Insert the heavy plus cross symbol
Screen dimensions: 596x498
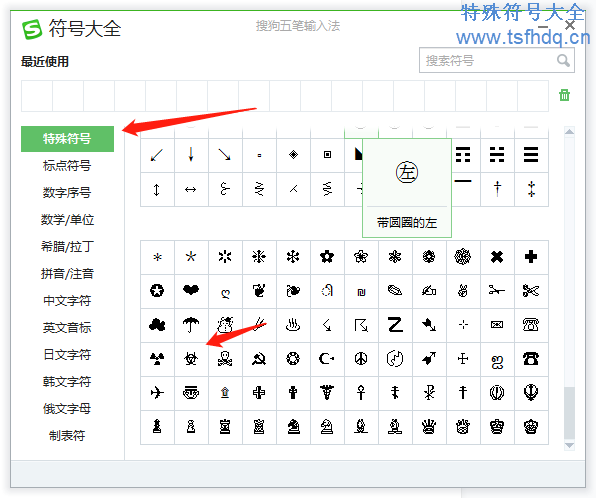531,257
